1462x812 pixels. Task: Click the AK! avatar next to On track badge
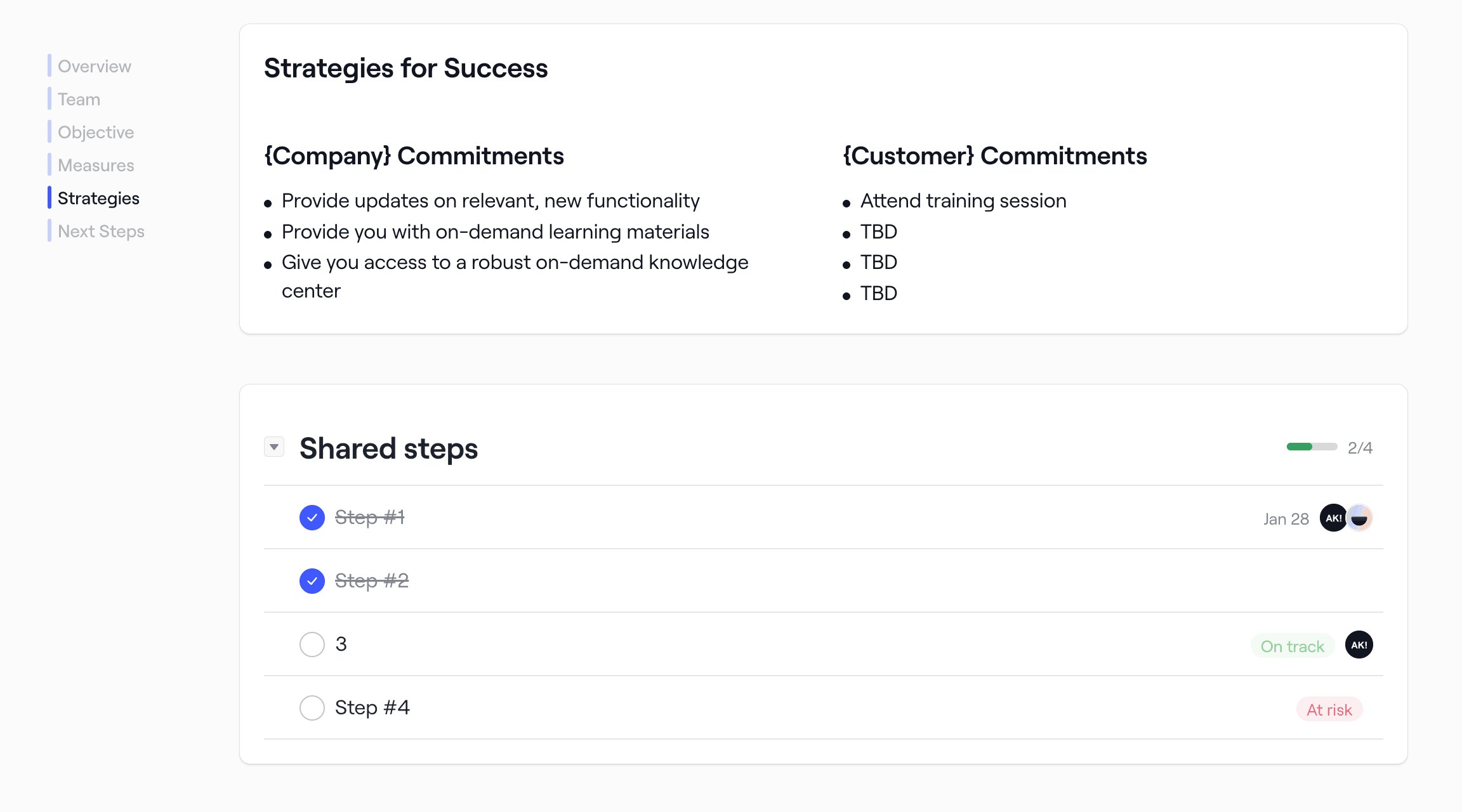(1359, 645)
